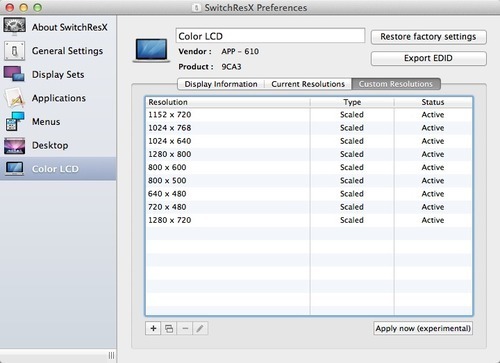Select the 1280 x 800 row
Viewport: 500px width, 363px height.
(309, 154)
